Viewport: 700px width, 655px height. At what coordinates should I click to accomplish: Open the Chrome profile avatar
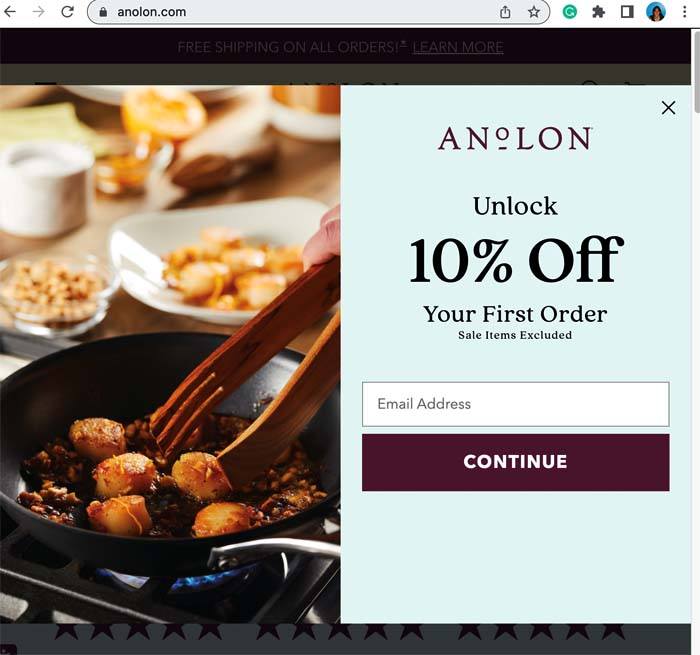656,12
